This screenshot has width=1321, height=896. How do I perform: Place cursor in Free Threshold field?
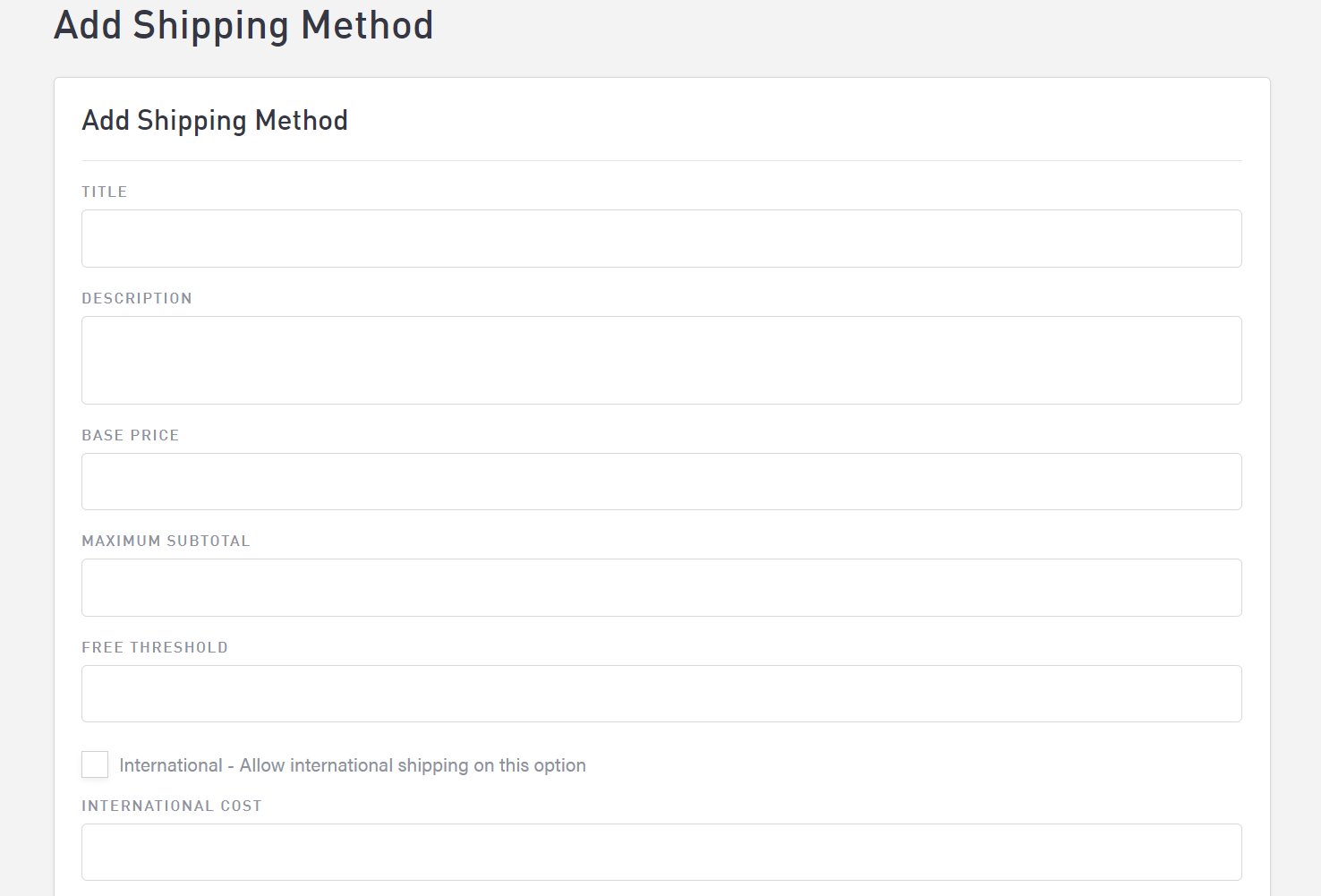pyautogui.click(x=661, y=694)
